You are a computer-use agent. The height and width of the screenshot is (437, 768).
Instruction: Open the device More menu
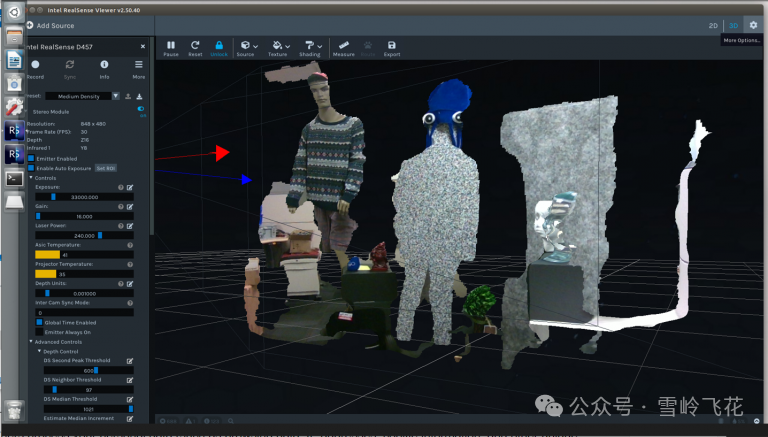click(x=138, y=65)
